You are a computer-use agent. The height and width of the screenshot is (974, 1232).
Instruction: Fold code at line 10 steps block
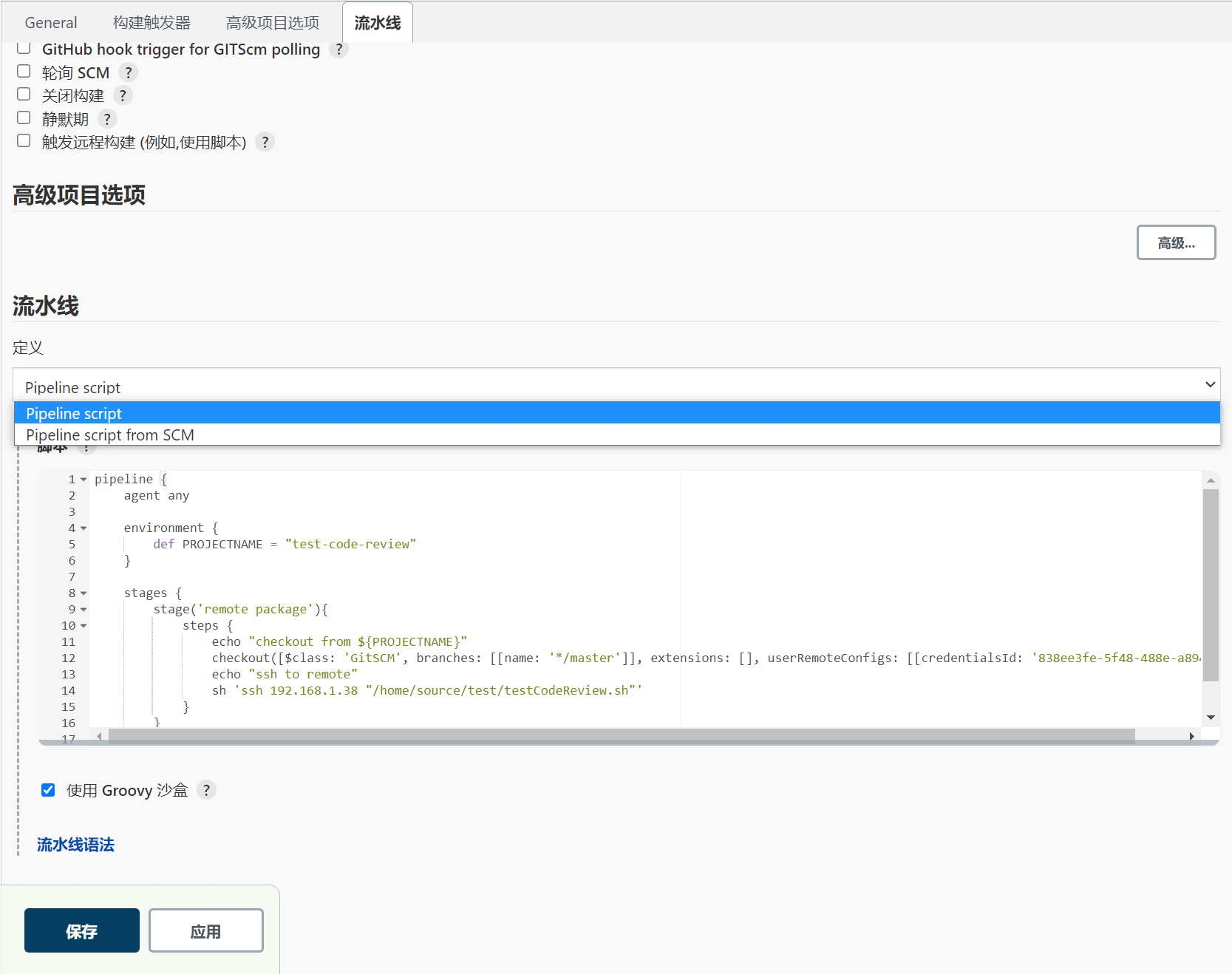pos(84,626)
